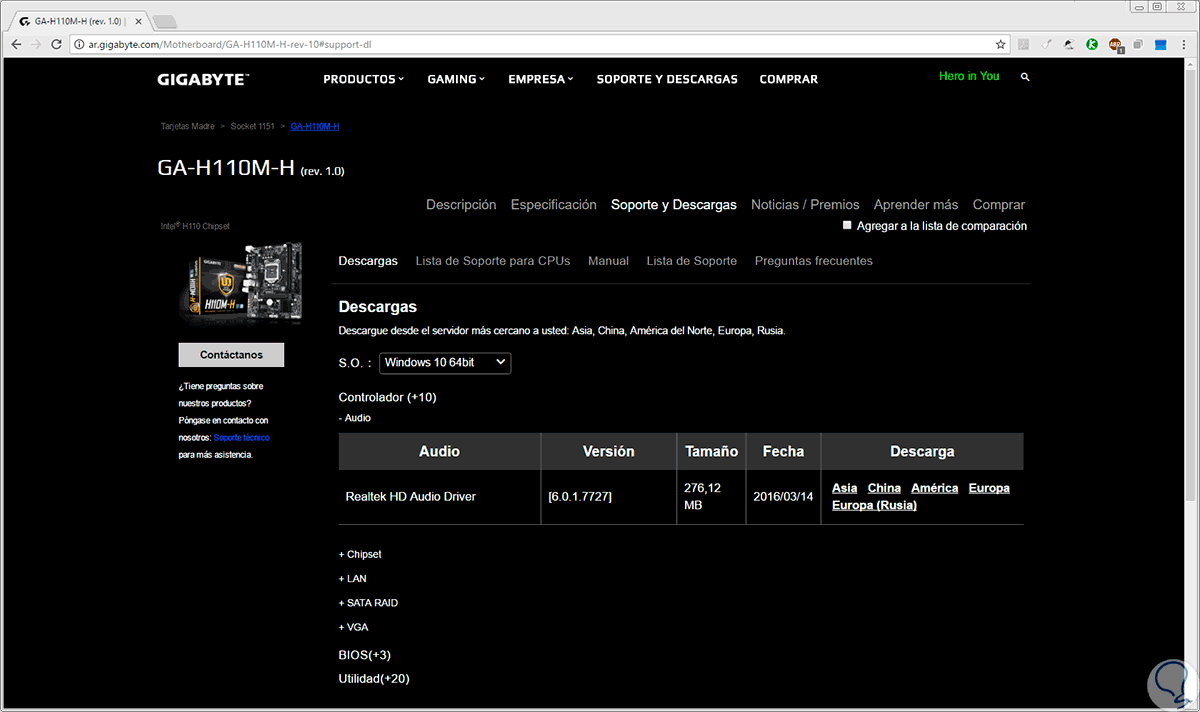Click Realtek HD Audio Driver text
Image resolution: width=1200 pixels, height=712 pixels.
tap(410, 497)
